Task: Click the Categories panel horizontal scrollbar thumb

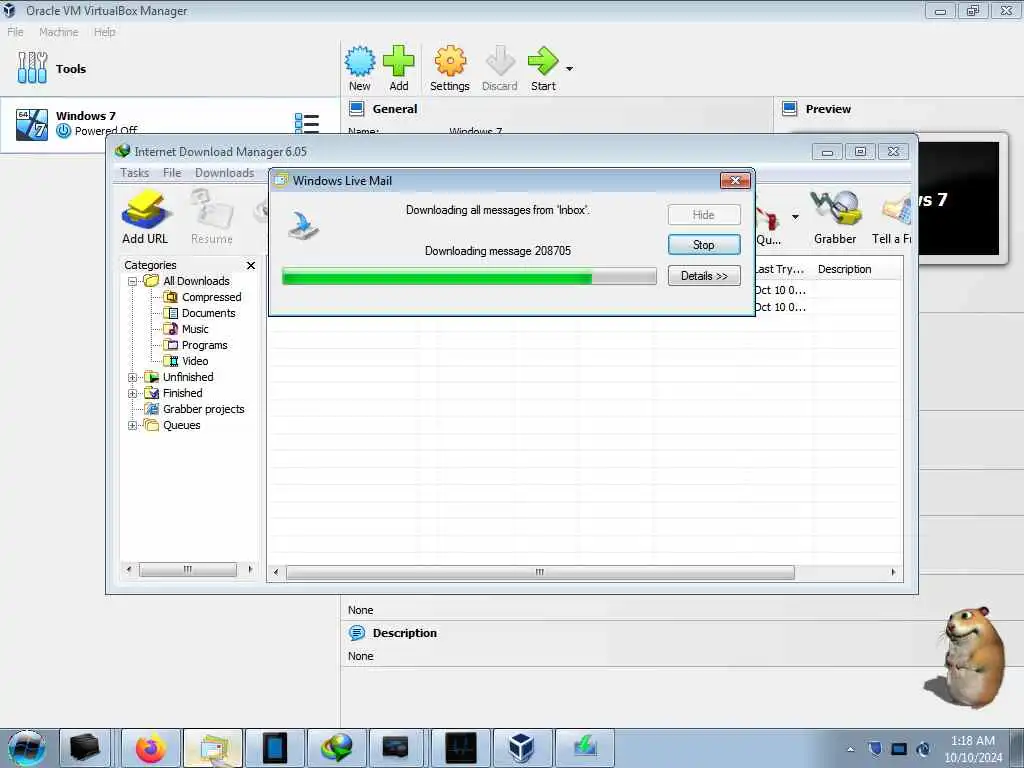Action: (188, 570)
